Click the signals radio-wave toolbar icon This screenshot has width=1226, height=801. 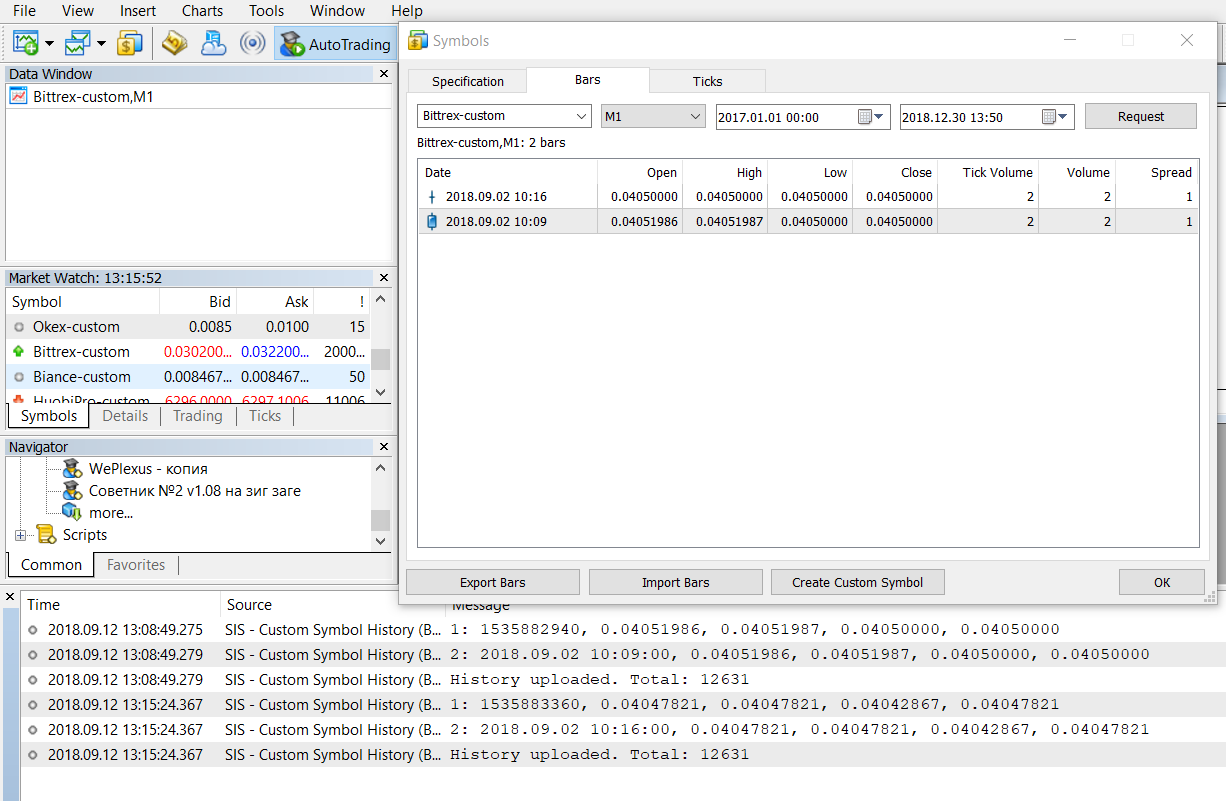pyautogui.click(x=253, y=43)
